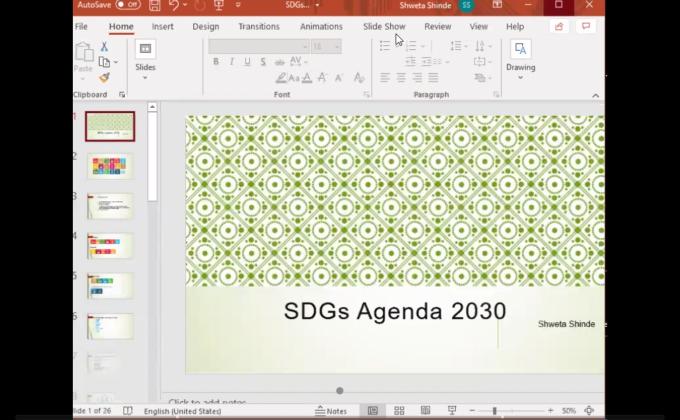Click Convert to SmartArt icon
The image size is (680, 420).
[482, 78]
